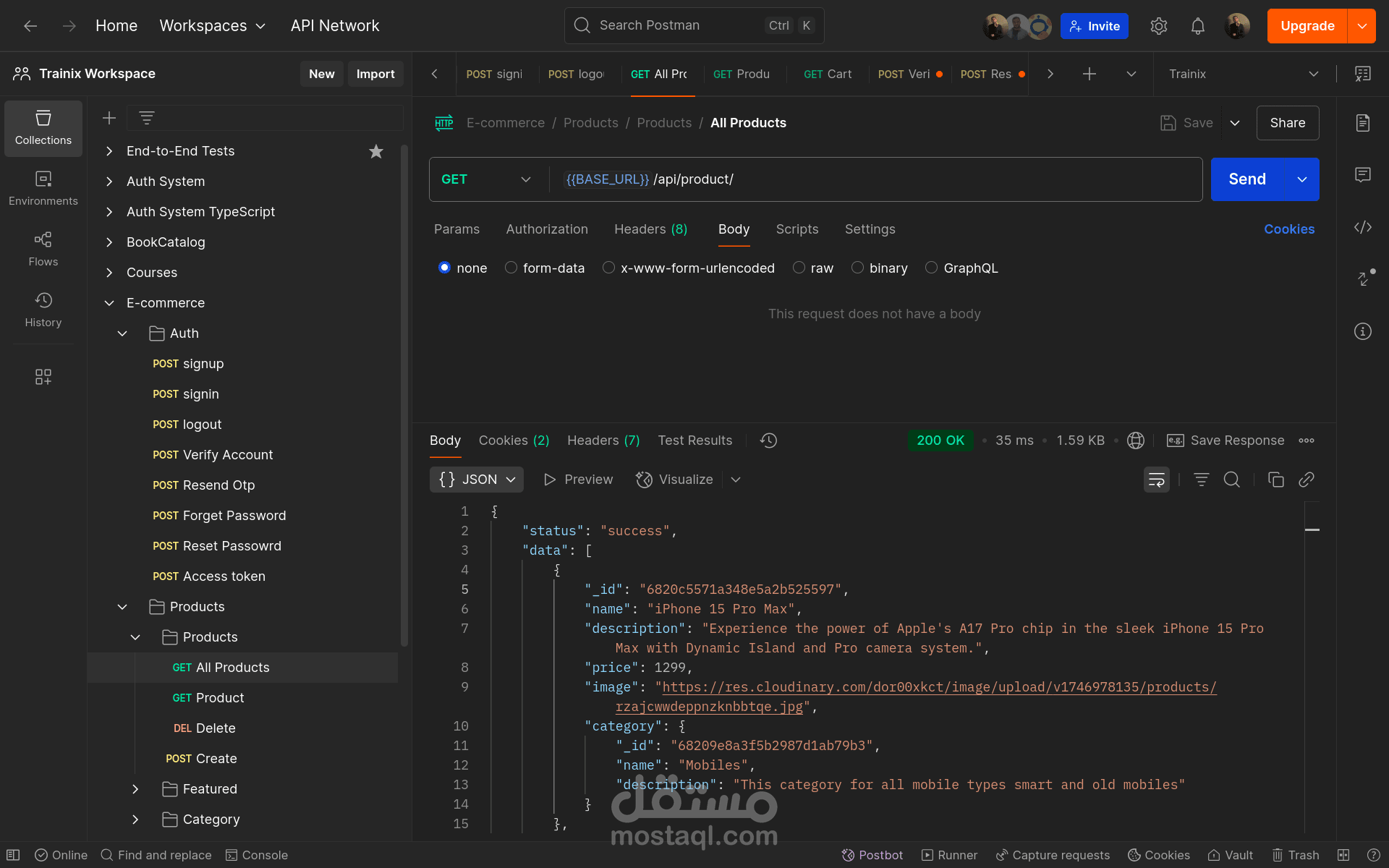Open the GET method dropdown
1389x868 pixels.
[486, 179]
